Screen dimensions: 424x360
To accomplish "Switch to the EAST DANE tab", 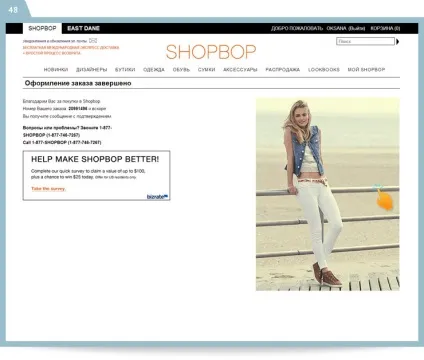I will click(x=83, y=28).
